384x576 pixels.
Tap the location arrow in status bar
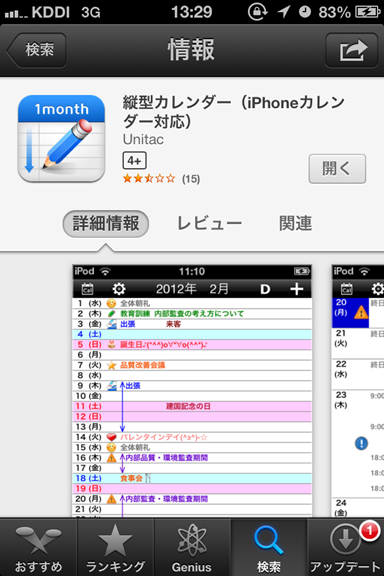click(x=283, y=12)
